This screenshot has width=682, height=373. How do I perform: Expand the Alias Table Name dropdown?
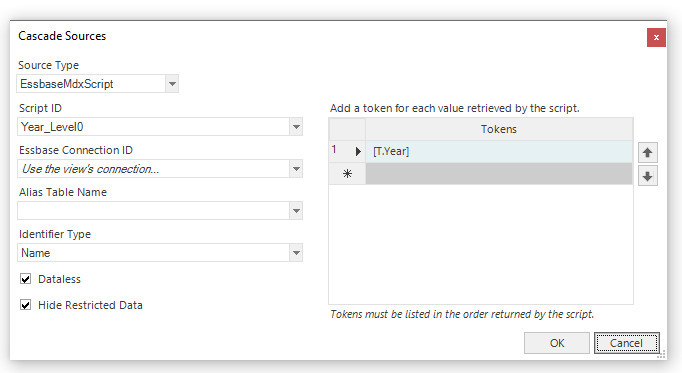coord(296,211)
